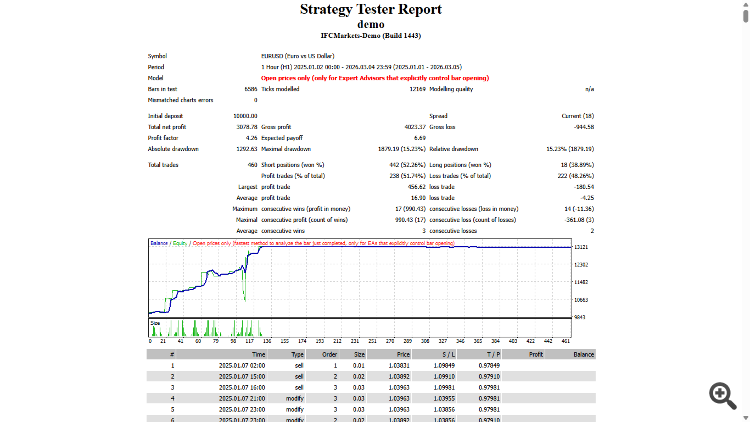Click the magnifier zoom-in icon
750x422 pixels.
[723, 395]
